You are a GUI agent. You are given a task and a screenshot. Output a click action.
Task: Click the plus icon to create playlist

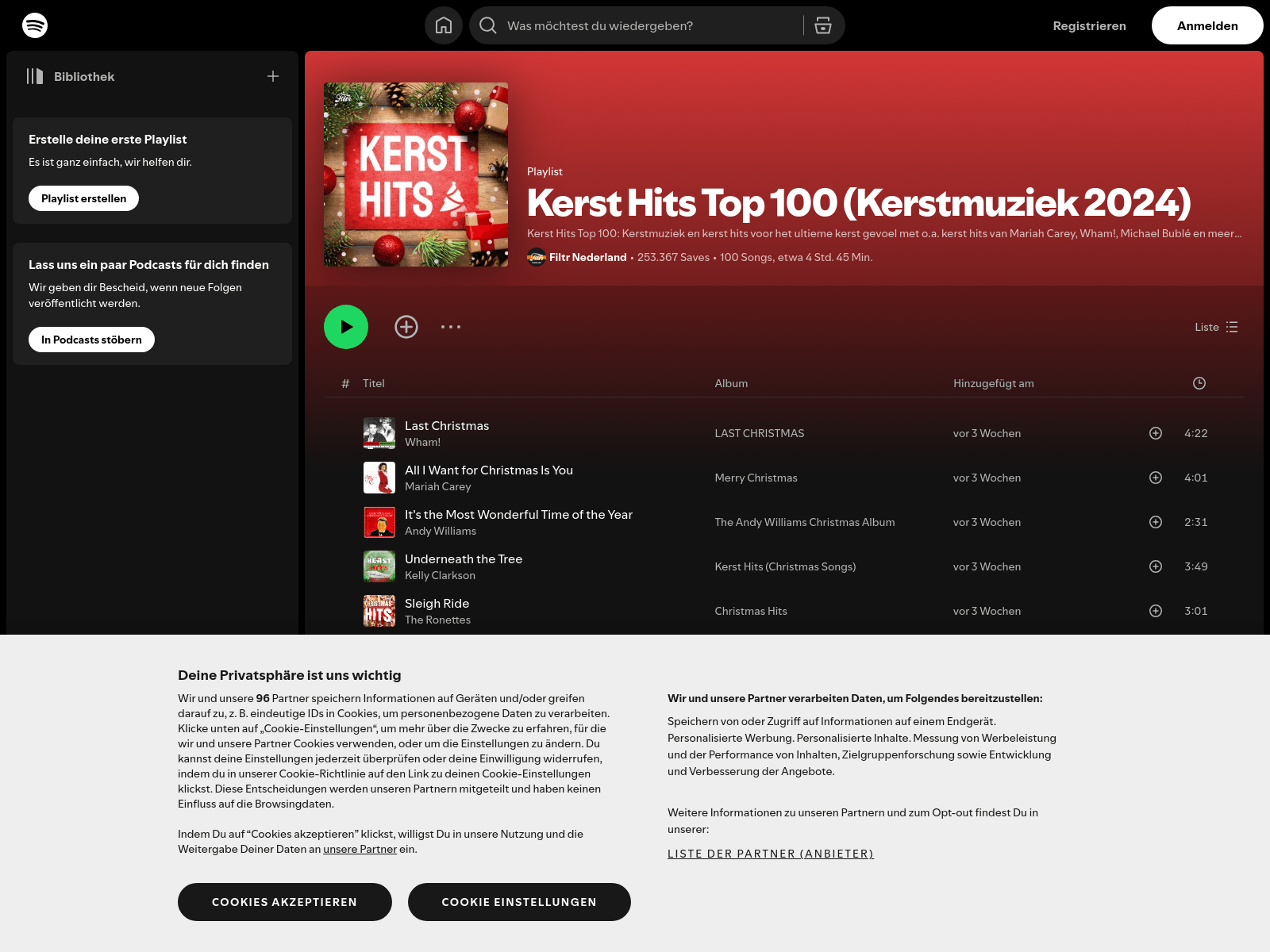click(x=273, y=76)
